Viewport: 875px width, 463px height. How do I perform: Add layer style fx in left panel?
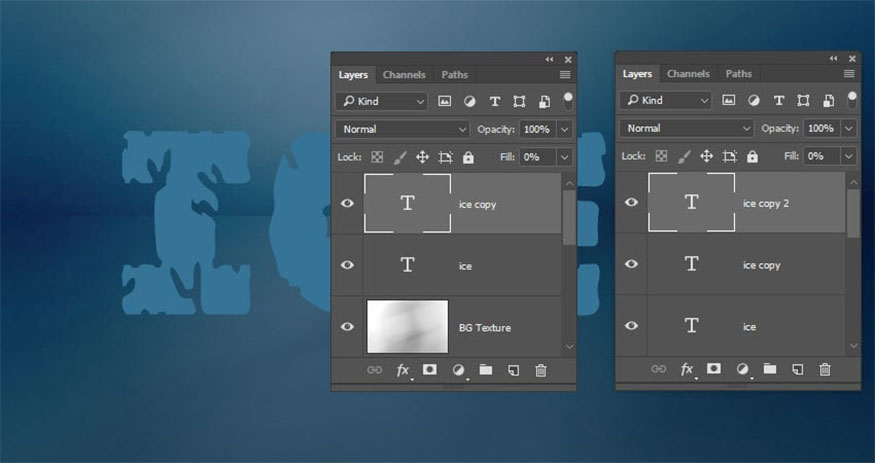click(403, 370)
